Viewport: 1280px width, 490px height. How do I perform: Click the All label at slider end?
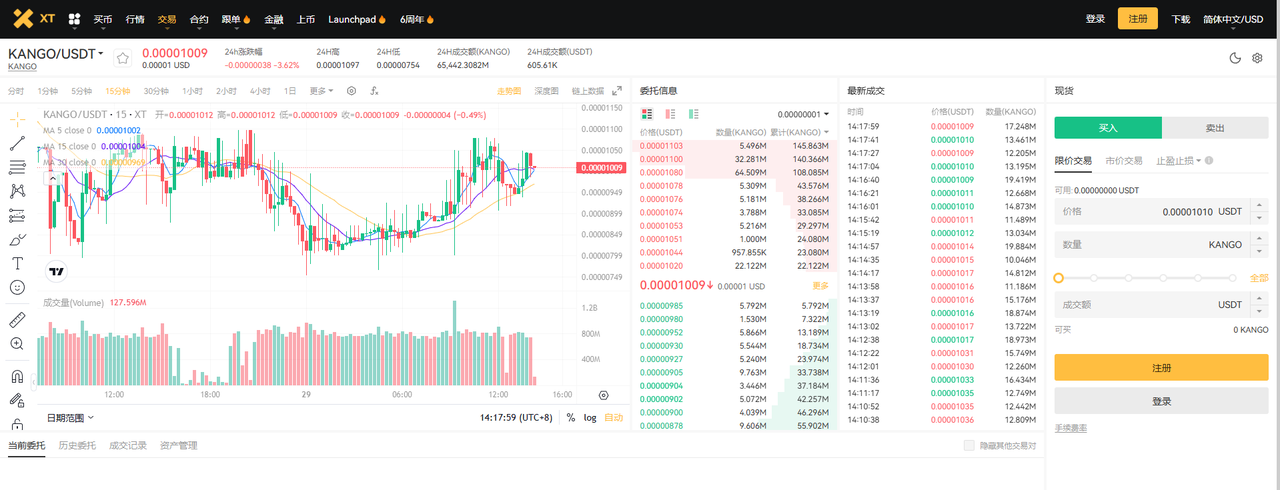pos(1259,277)
